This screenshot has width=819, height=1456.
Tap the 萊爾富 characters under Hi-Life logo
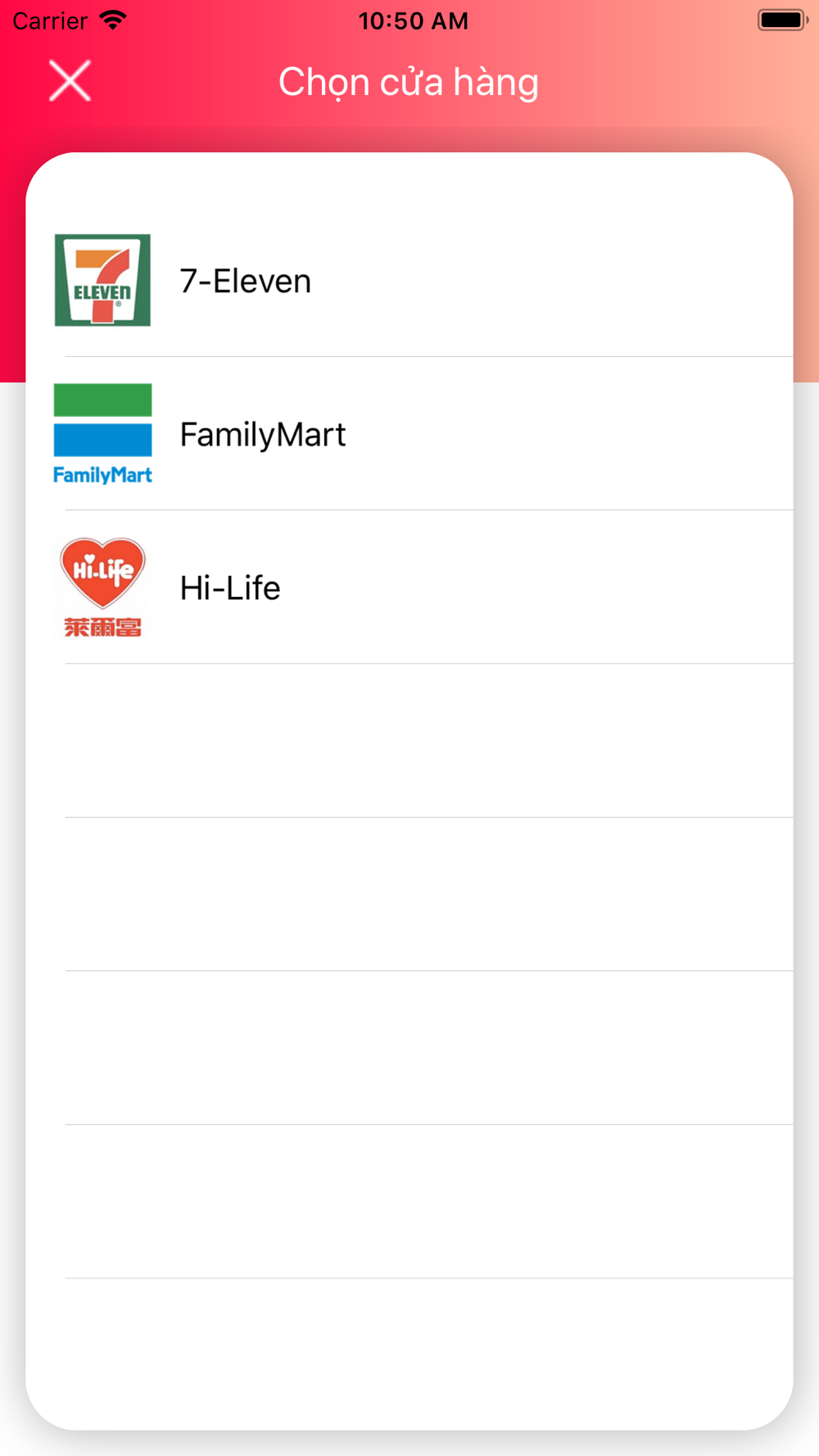click(x=102, y=627)
